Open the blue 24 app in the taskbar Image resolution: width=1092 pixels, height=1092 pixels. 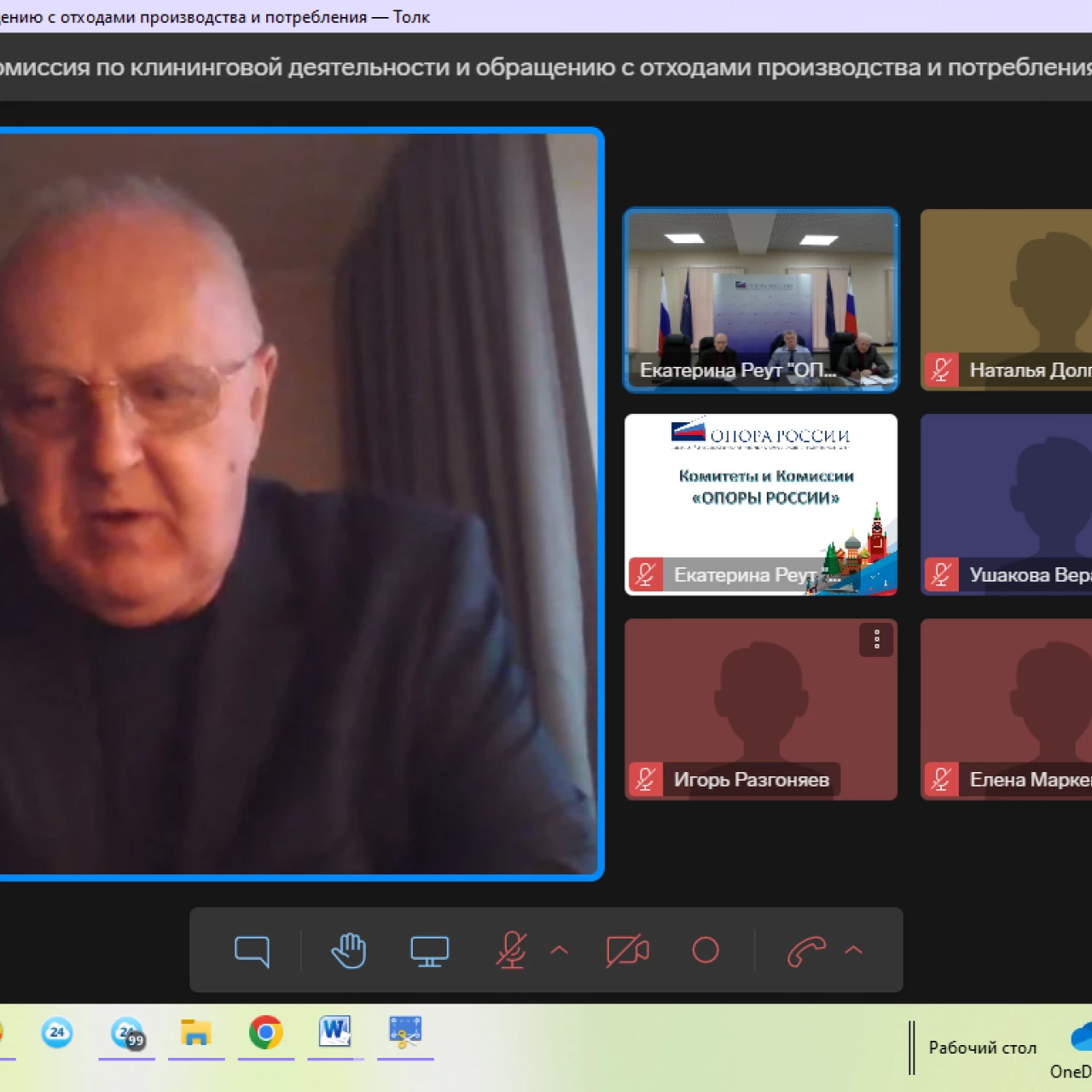[x=57, y=1032]
